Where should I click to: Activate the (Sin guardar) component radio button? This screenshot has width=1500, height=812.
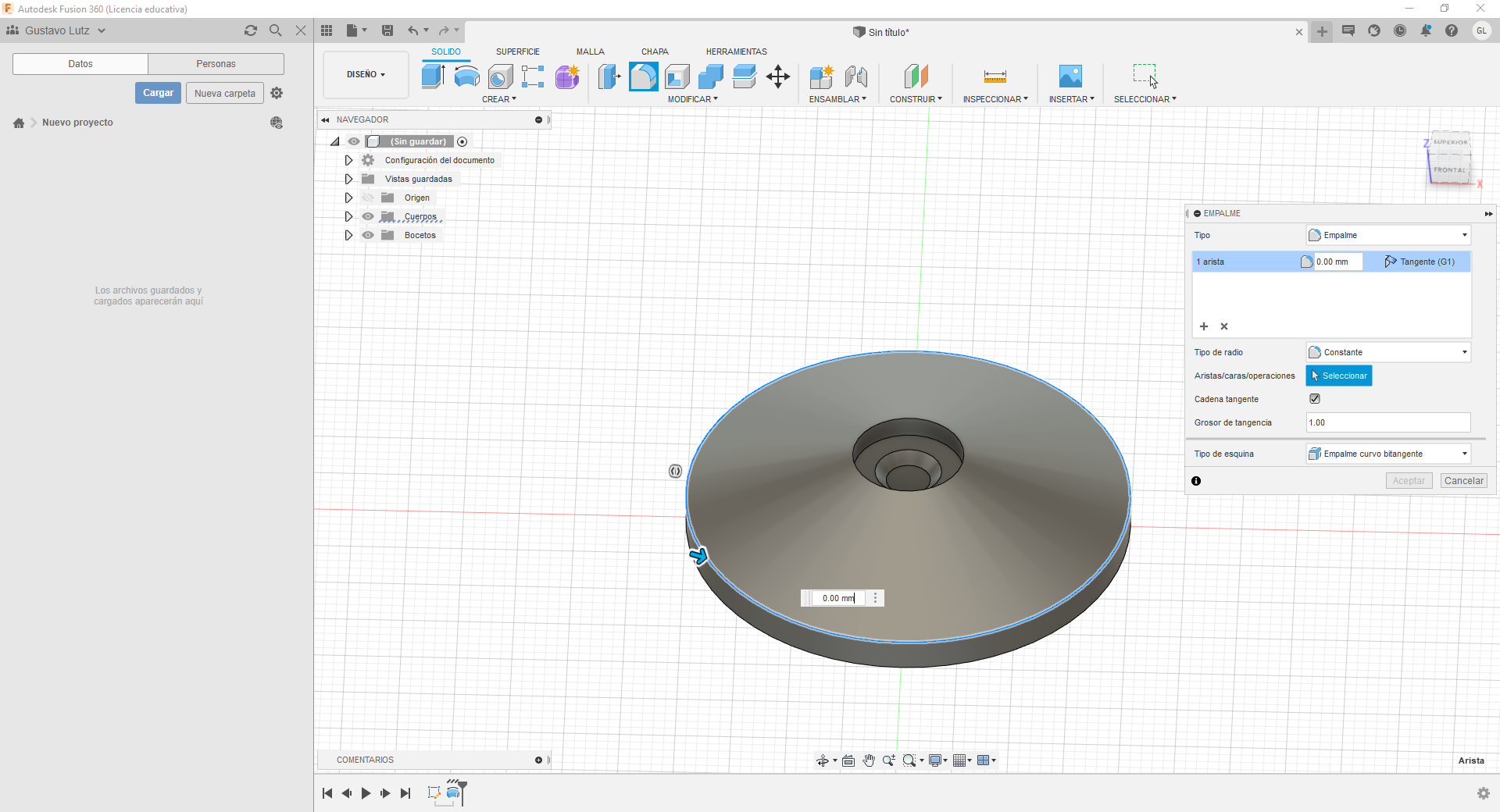pos(462,141)
